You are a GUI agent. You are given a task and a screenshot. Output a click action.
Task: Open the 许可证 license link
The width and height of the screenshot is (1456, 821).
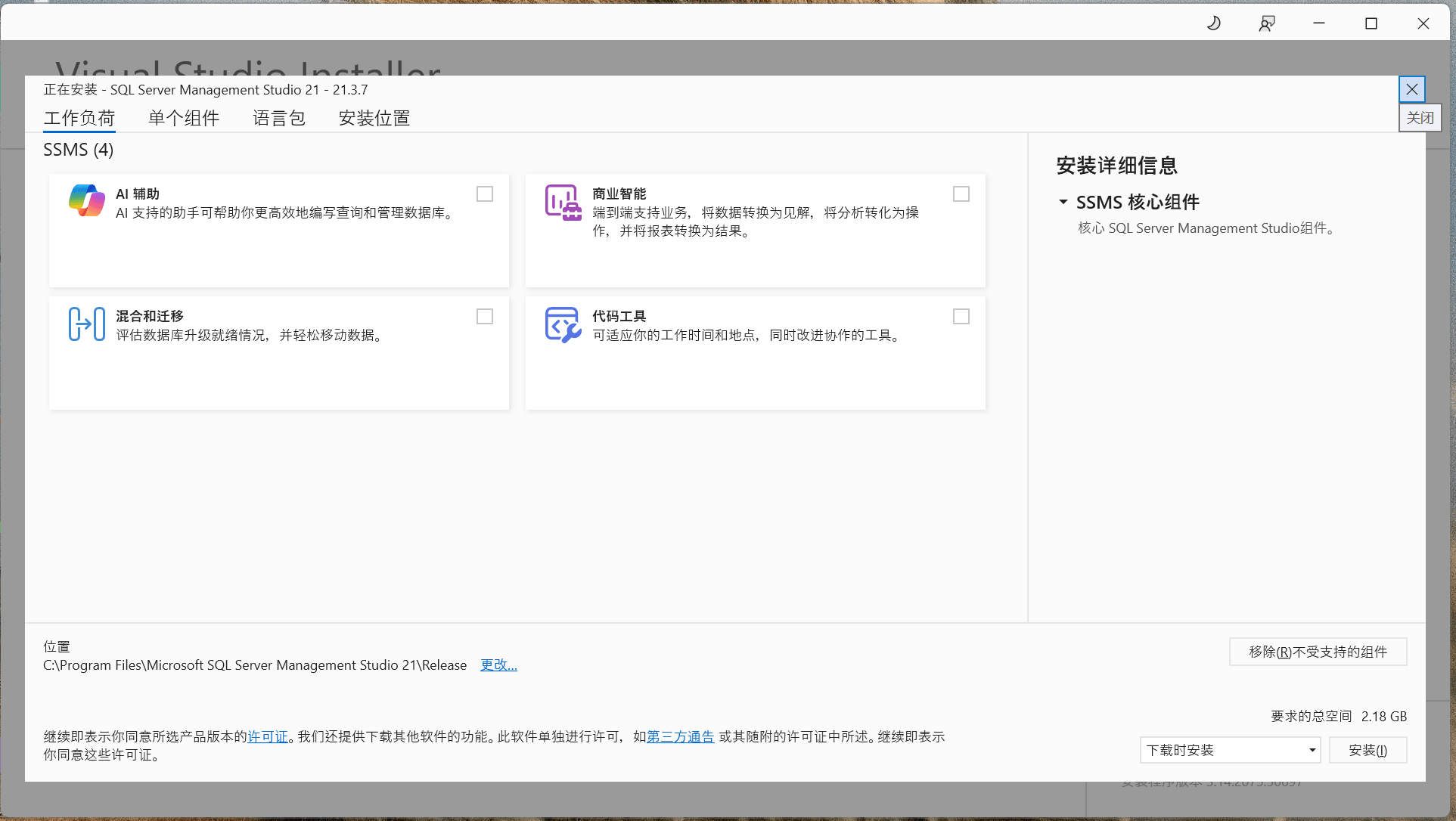(268, 736)
